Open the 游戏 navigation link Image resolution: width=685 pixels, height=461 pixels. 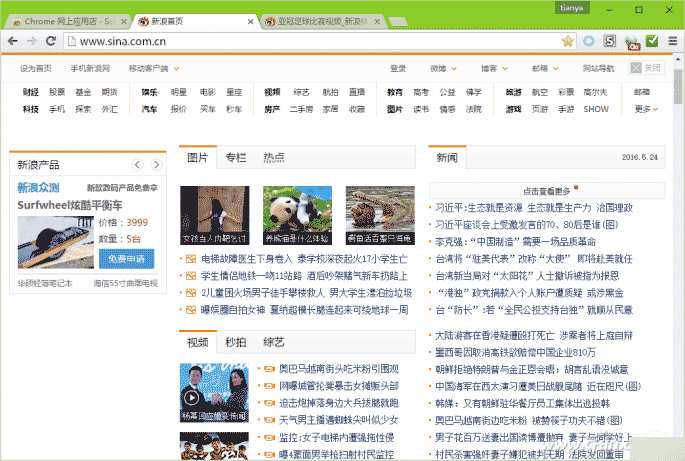coord(513,109)
